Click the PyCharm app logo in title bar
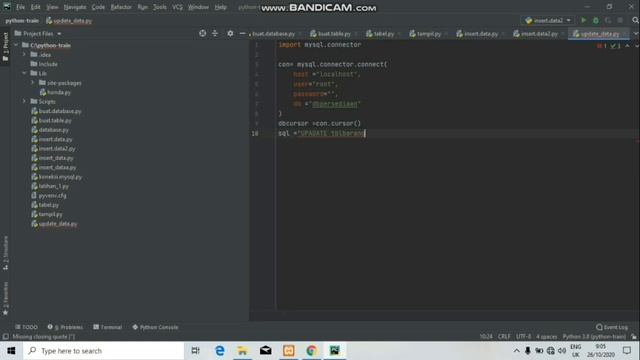This screenshot has width=640, height=360. click(7, 7)
